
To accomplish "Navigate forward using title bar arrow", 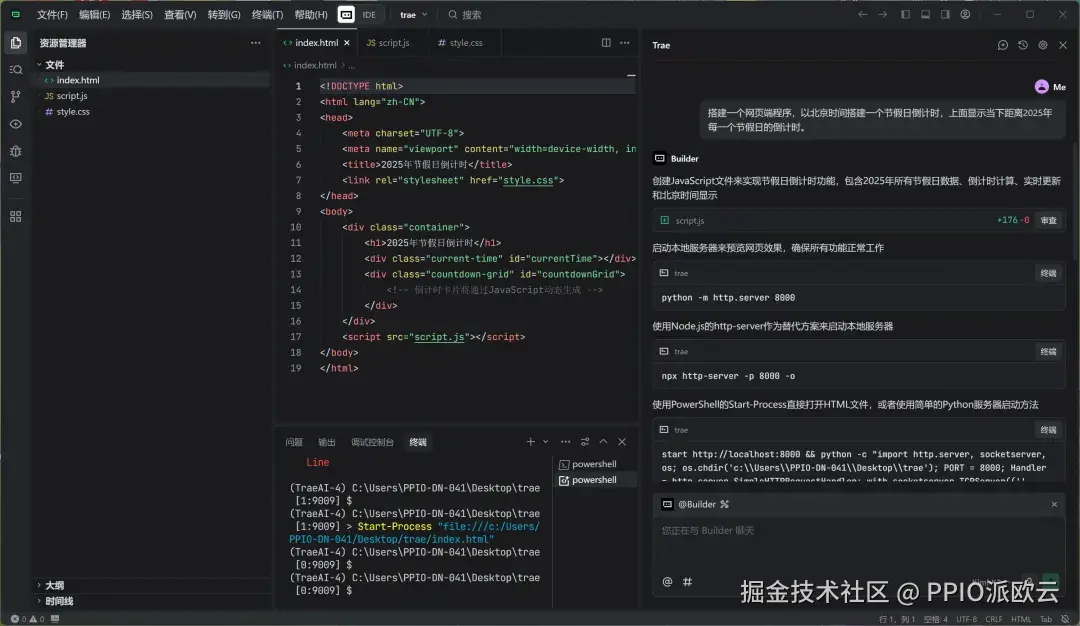I will (882, 14).
